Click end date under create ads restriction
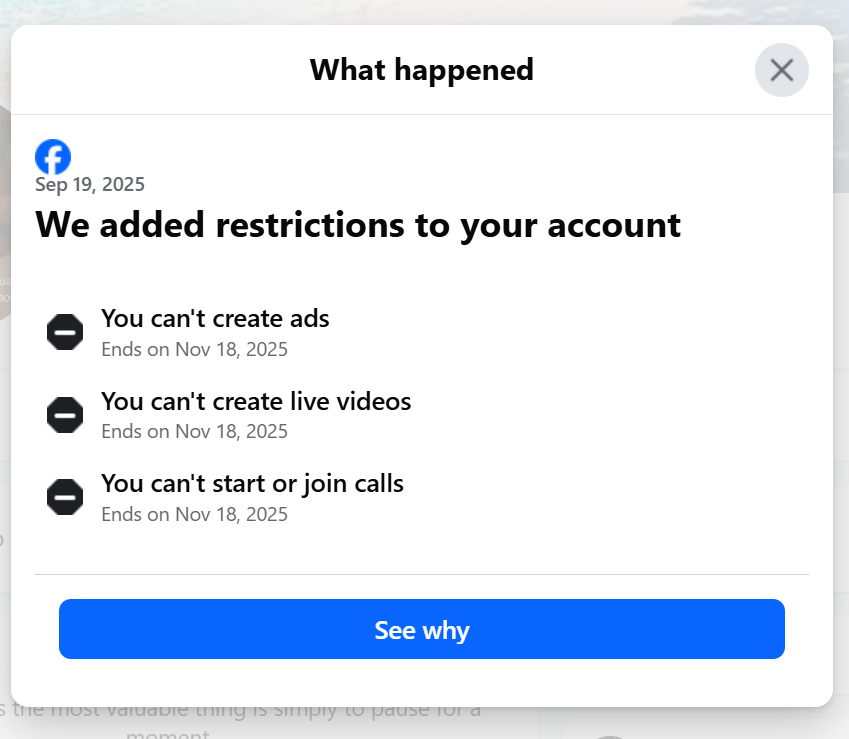 click(194, 349)
